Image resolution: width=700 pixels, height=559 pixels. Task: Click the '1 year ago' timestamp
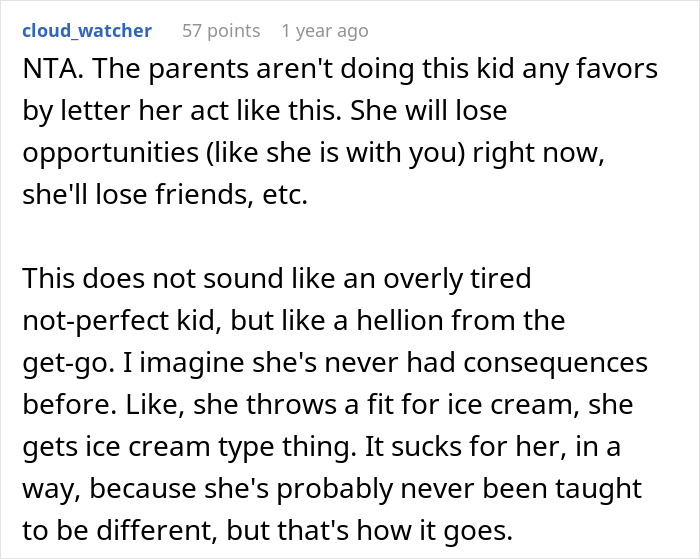(325, 31)
